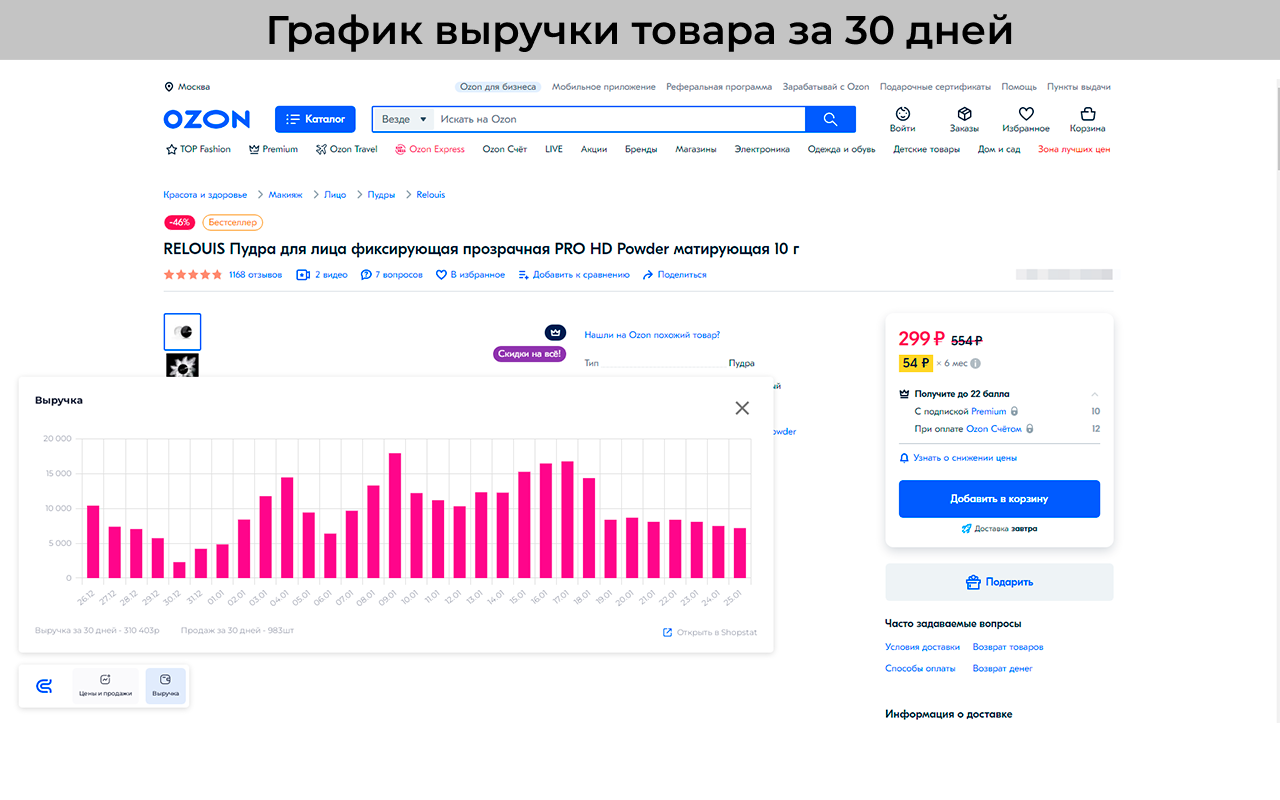The width and height of the screenshot is (1280, 800).
Task: Click info icon next to 6 мес
Action: pos(975,364)
